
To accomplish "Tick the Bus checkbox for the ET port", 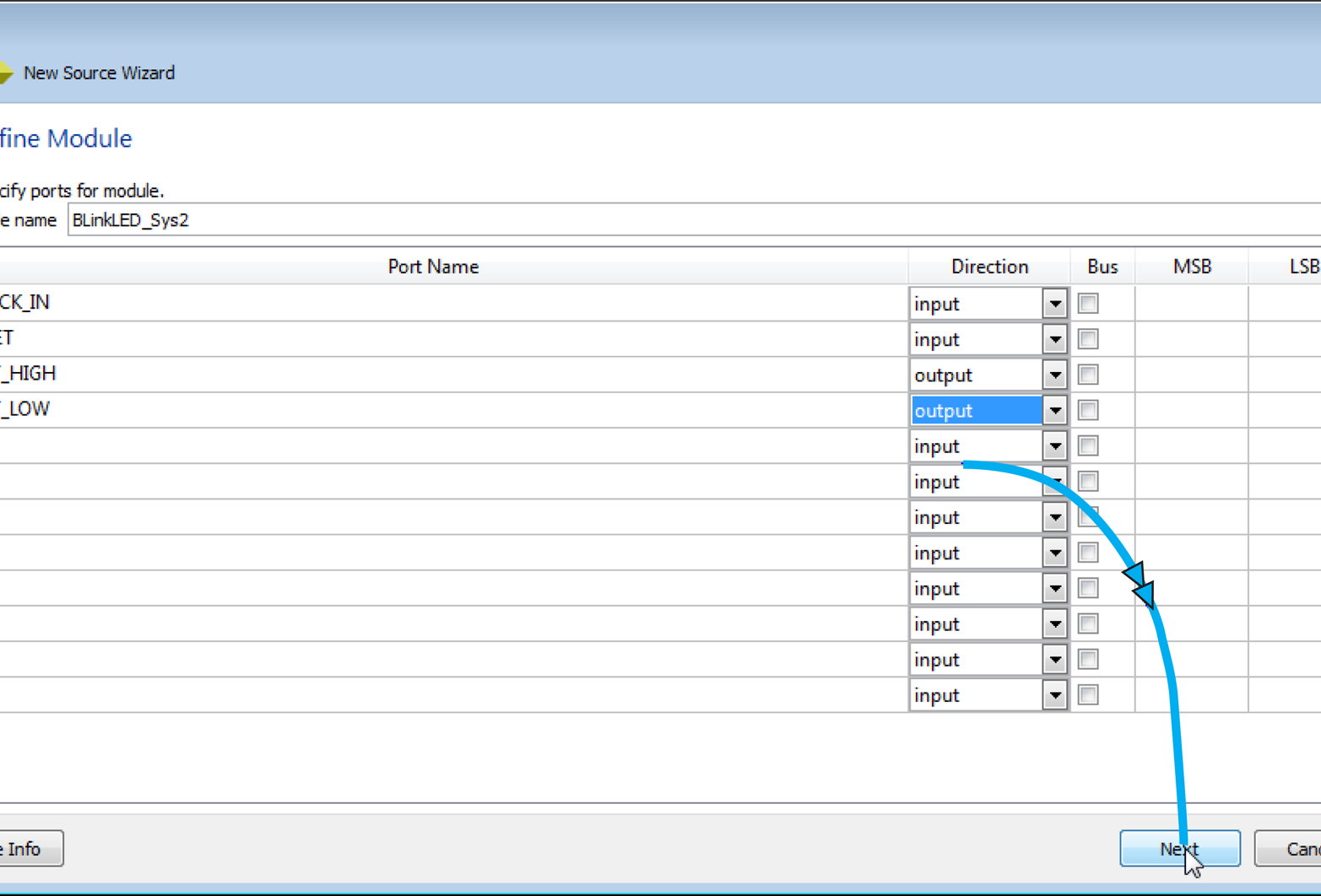I will tap(1088, 338).
